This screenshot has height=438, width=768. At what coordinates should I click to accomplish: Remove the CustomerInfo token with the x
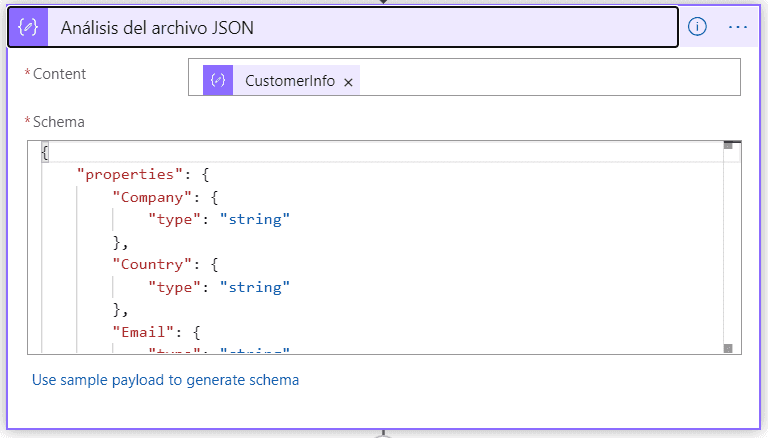[348, 82]
